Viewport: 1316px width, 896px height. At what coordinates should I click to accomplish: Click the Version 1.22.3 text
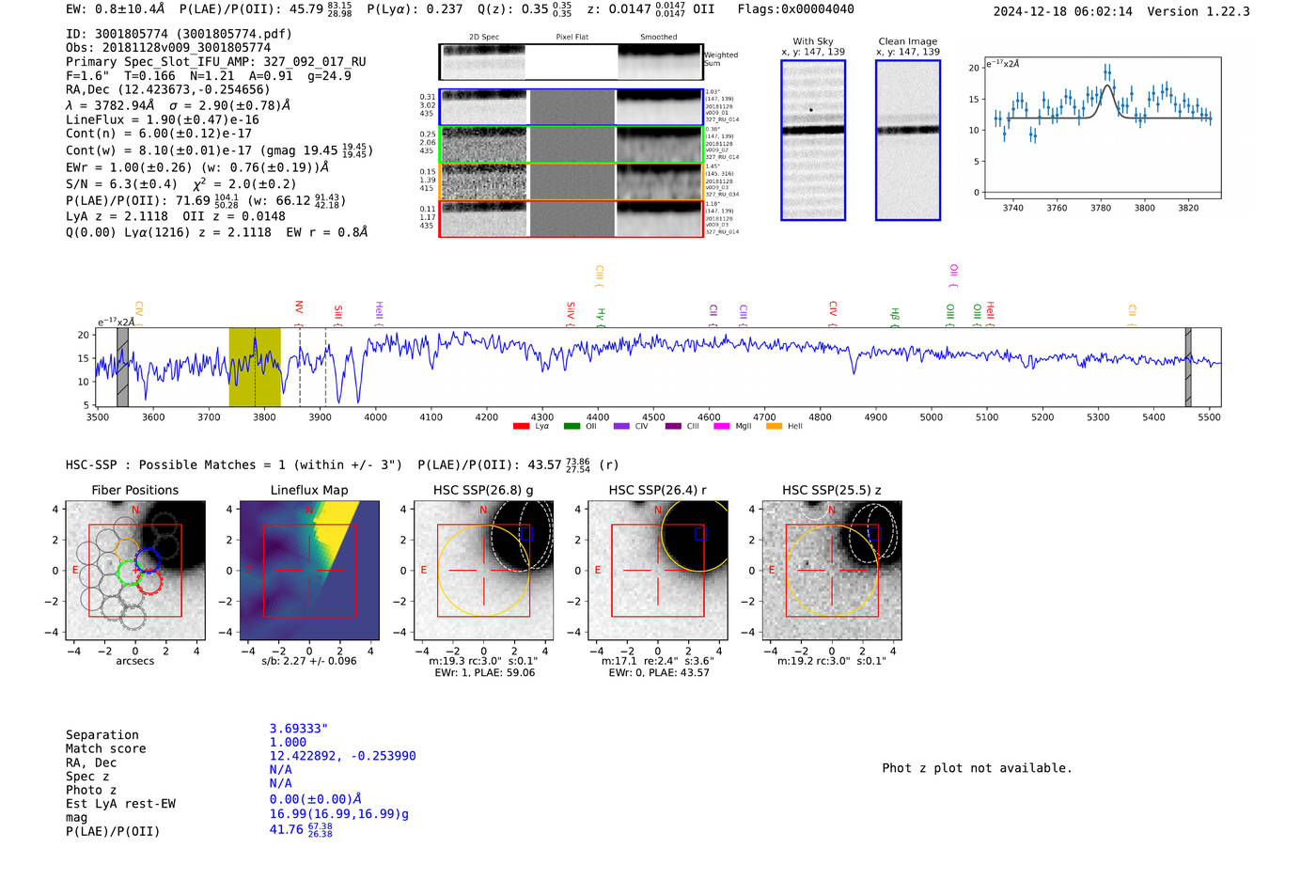[1198, 11]
